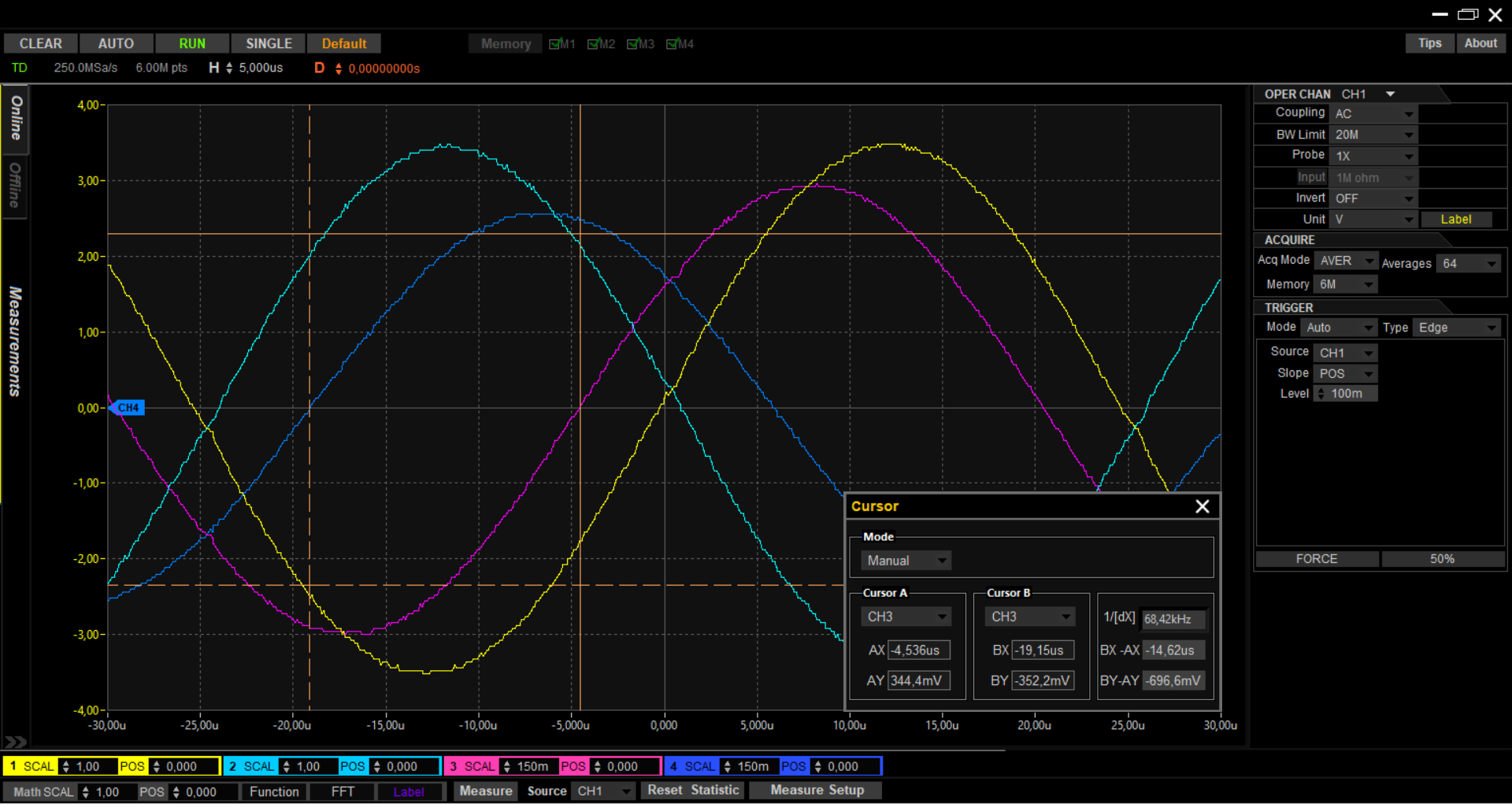Open the trigger Mode Auto dropdown
Screen dimensions: 1512x804
tap(1338, 328)
